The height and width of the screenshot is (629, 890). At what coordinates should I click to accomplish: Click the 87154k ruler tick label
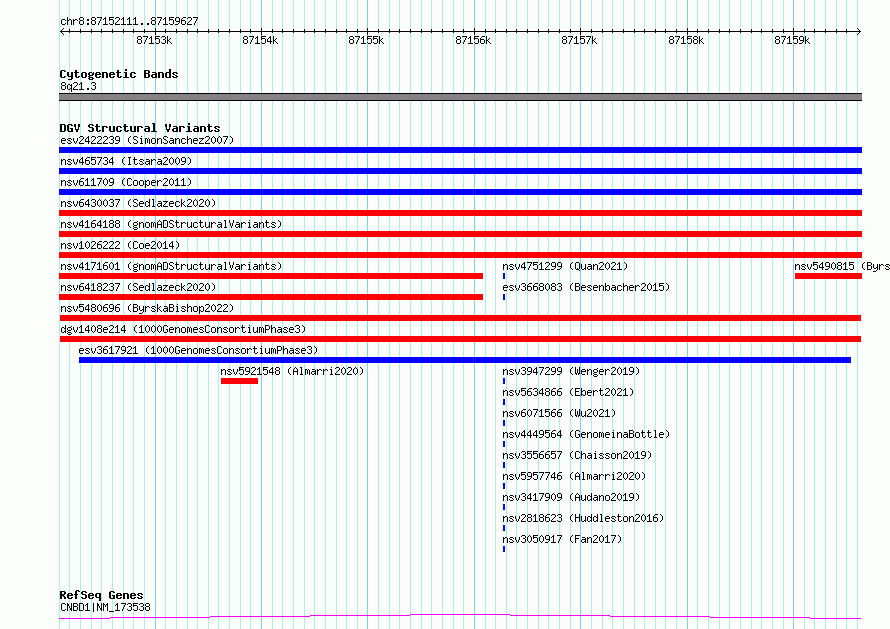point(260,40)
